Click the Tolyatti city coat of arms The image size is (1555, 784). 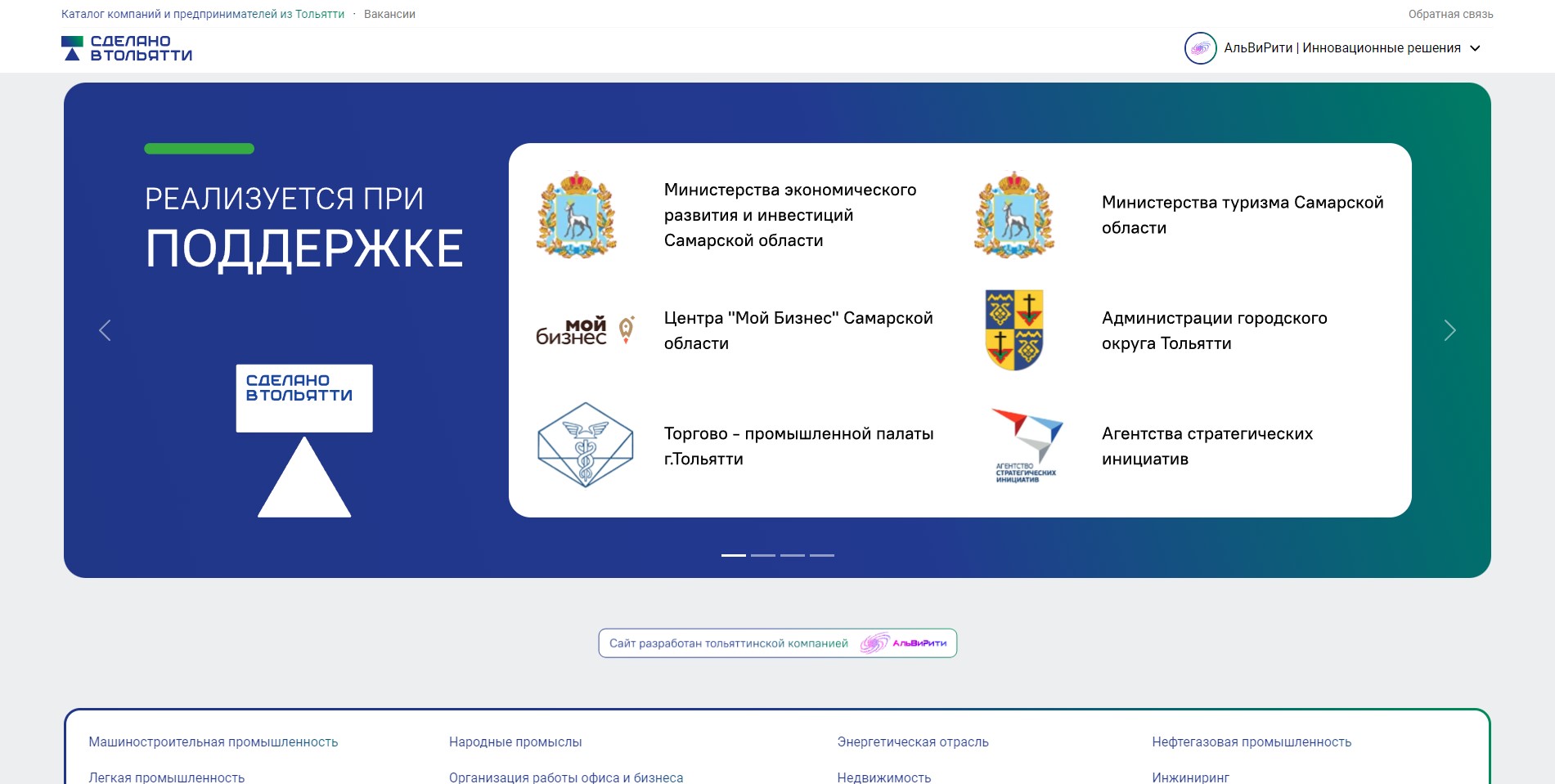[1014, 330]
